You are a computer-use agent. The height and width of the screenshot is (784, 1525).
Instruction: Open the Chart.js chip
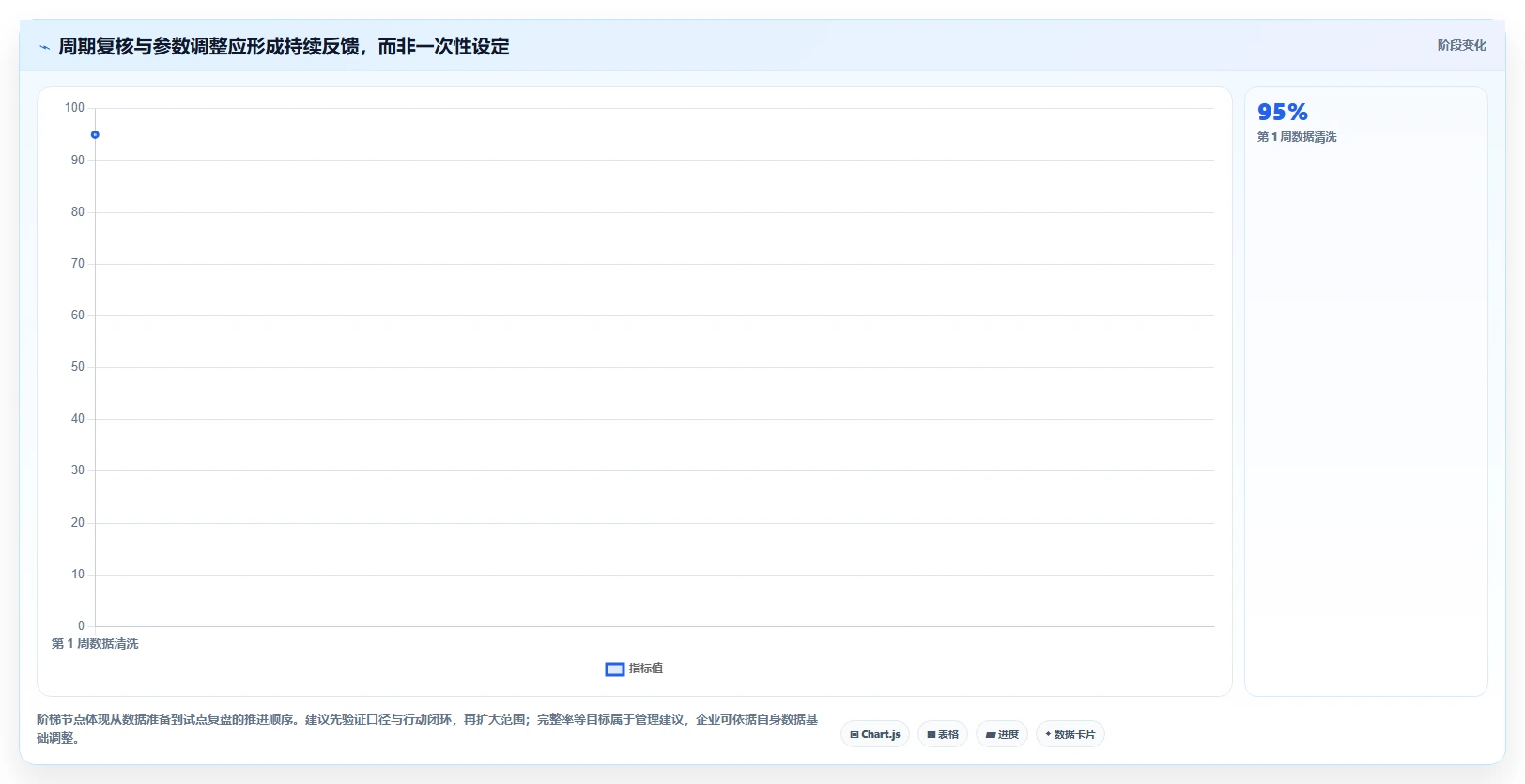click(x=875, y=734)
